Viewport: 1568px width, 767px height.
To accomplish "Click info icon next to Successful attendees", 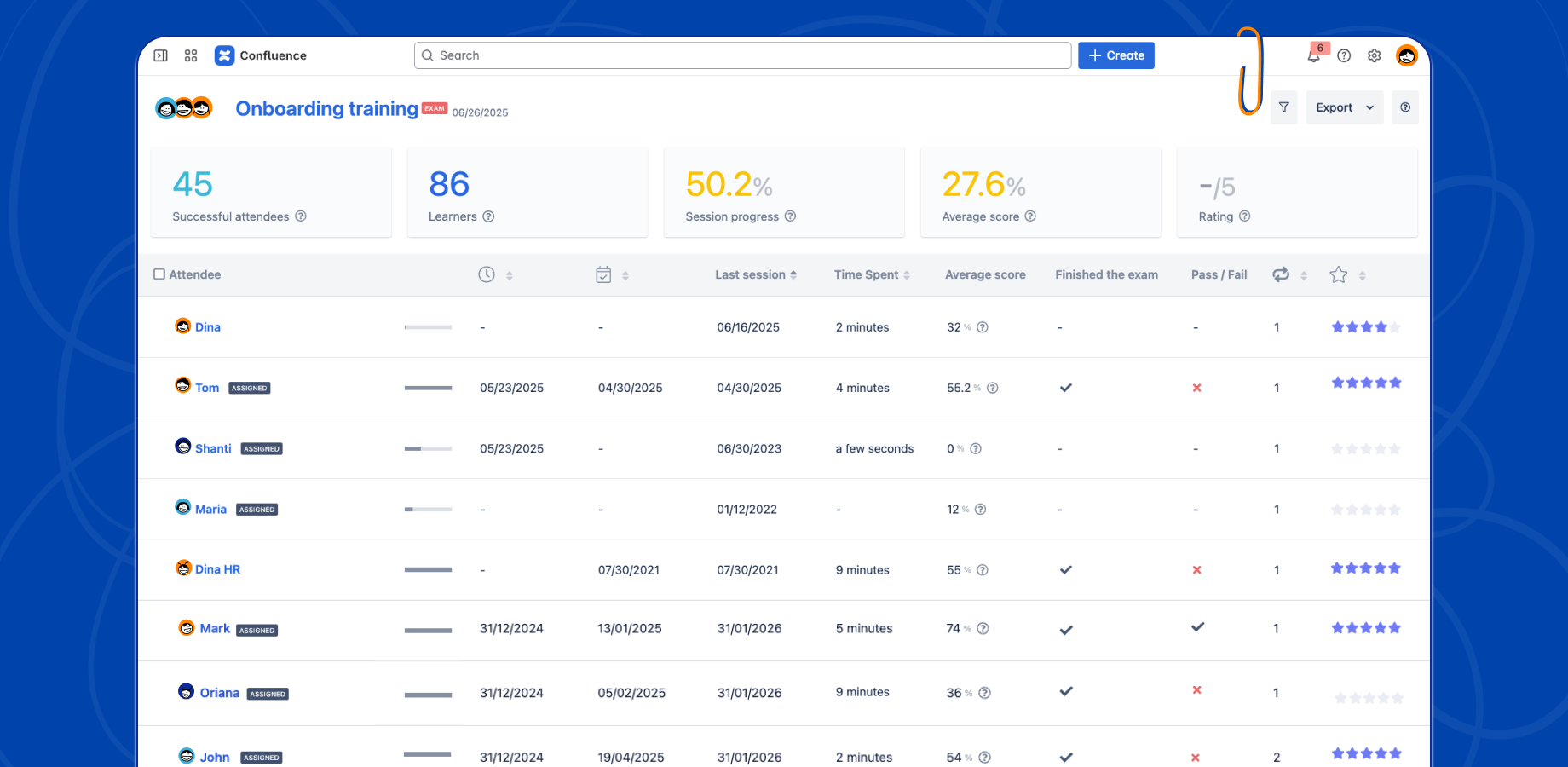I will pyautogui.click(x=301, y=216).
